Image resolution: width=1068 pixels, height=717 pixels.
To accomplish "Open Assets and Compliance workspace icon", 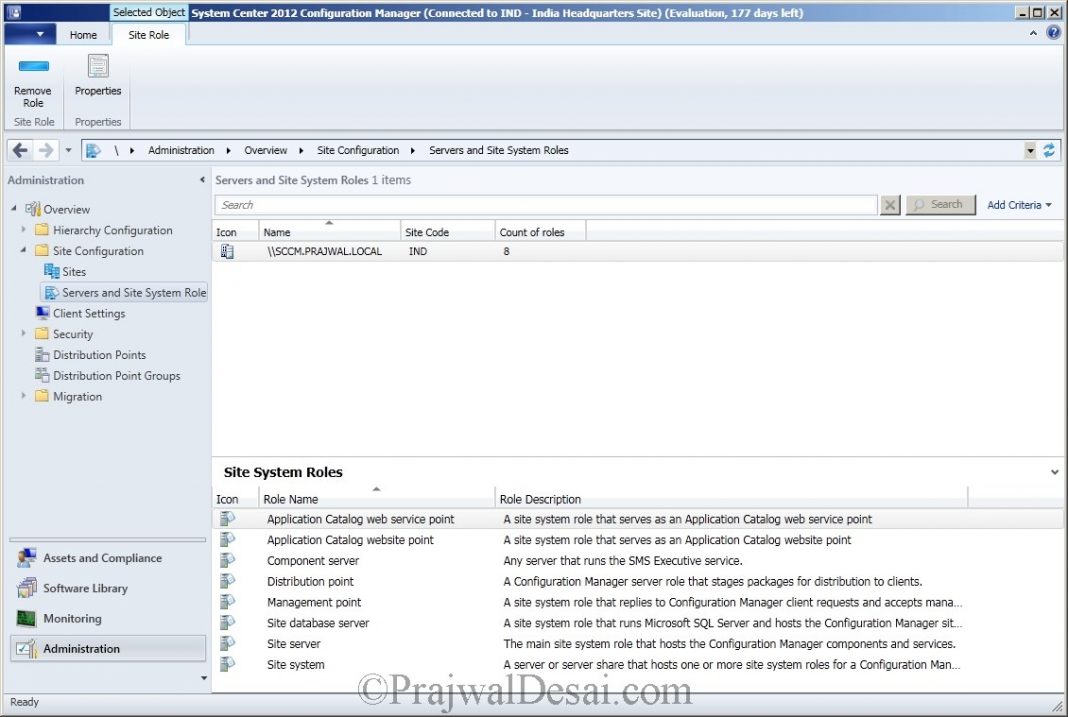I will (x=27, y=558).
